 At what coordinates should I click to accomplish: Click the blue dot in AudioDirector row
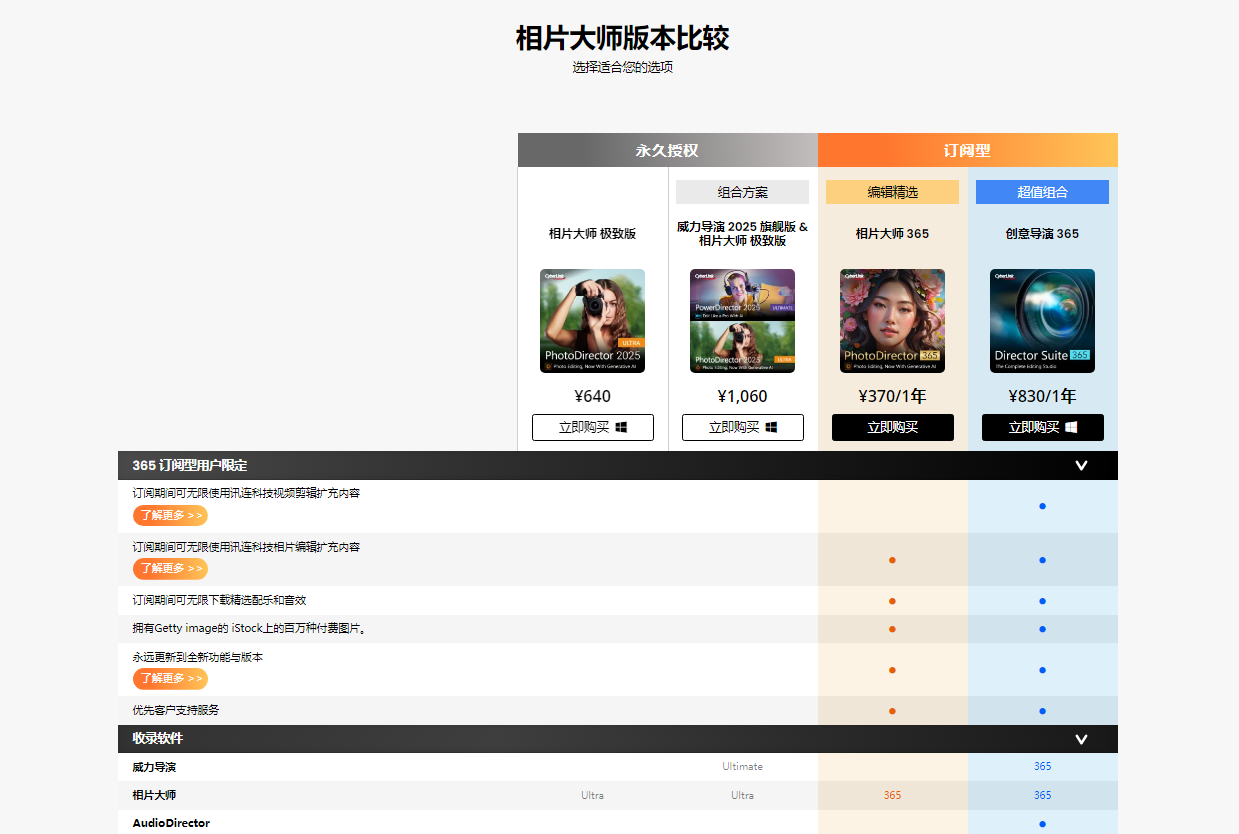pyautogui.click(x=1043, y=824)
